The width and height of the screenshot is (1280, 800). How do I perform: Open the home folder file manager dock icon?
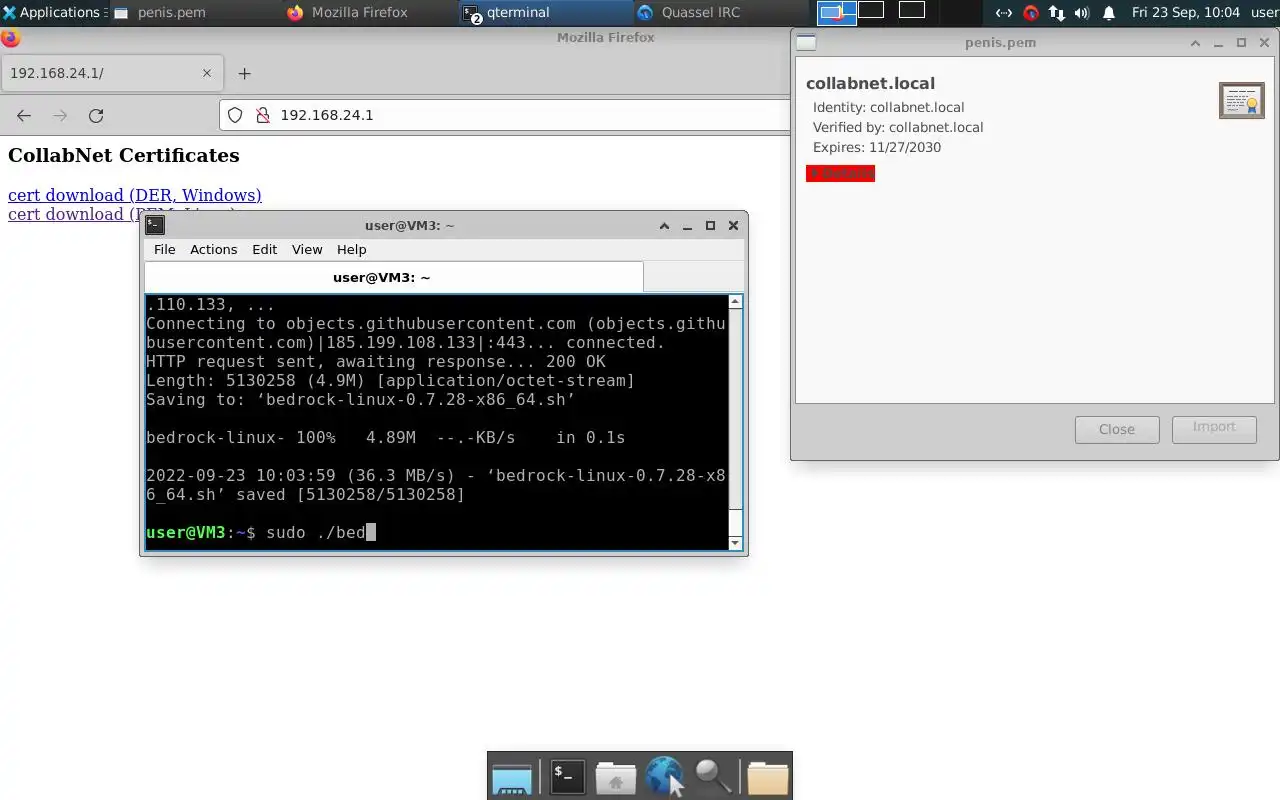point(615,777)
